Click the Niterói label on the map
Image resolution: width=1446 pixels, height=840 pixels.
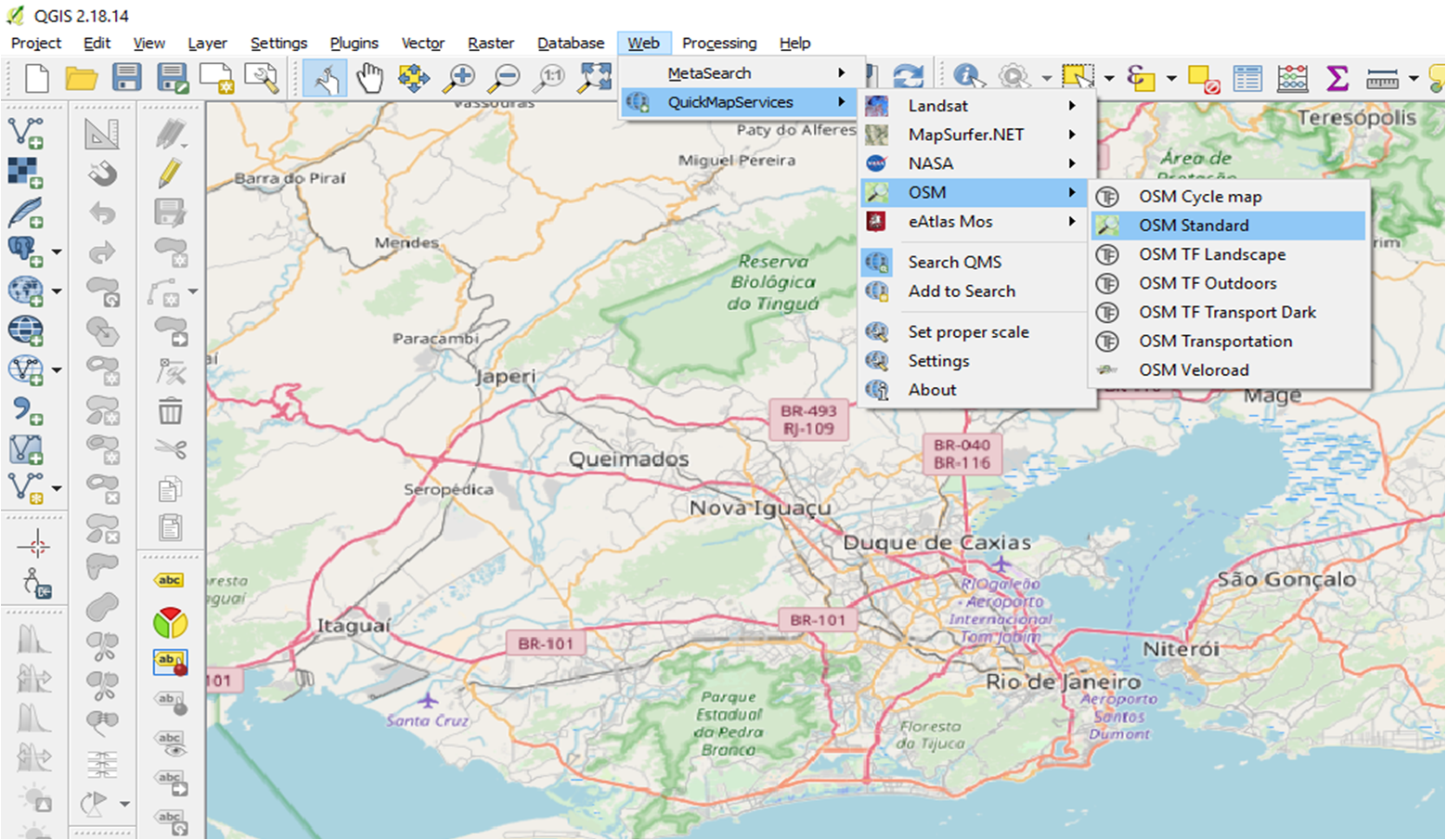(x=1181, y=649)
